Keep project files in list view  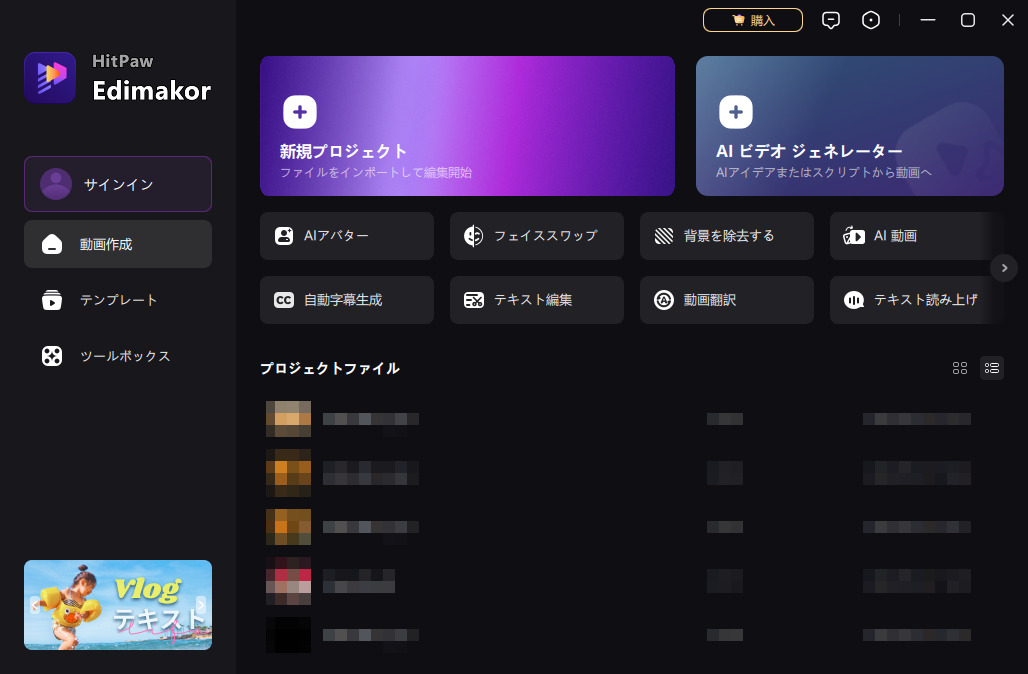pyautogui.click(x=992, y=368)
